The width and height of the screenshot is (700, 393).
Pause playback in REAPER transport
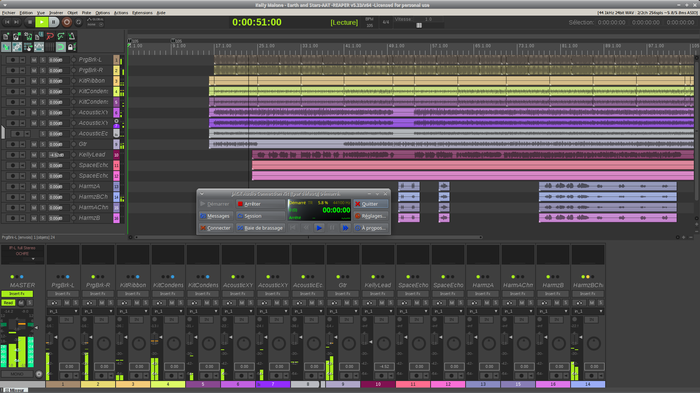54,22
